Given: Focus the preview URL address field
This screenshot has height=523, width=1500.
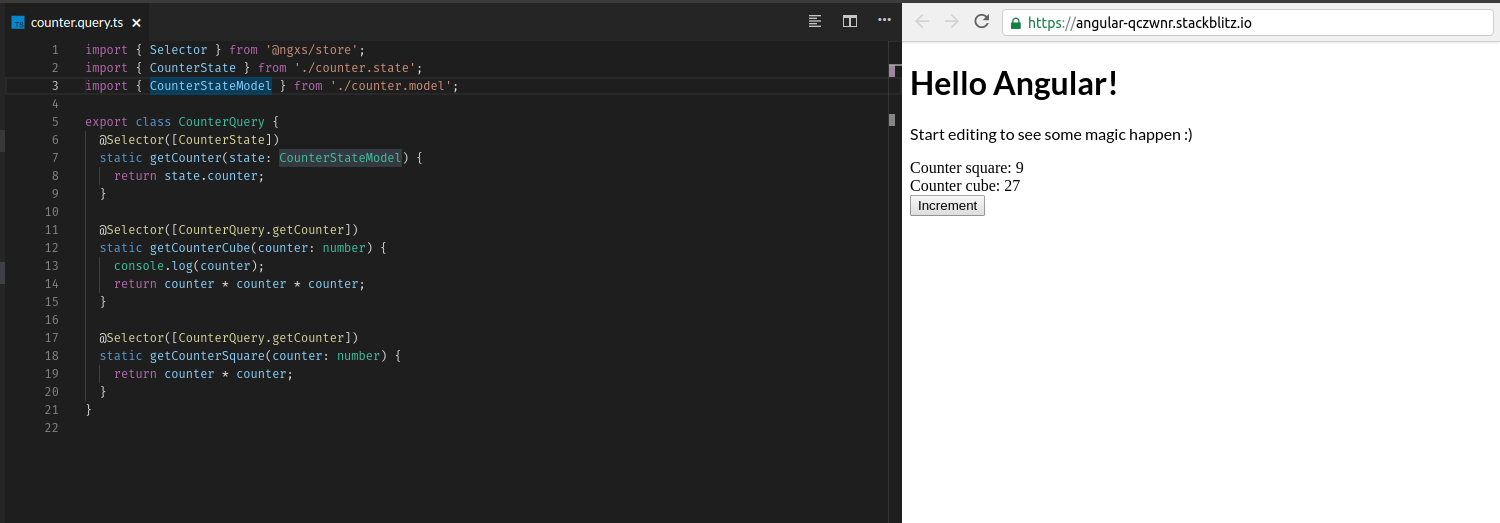Looking at the screenshot, I should point(1250,23).
